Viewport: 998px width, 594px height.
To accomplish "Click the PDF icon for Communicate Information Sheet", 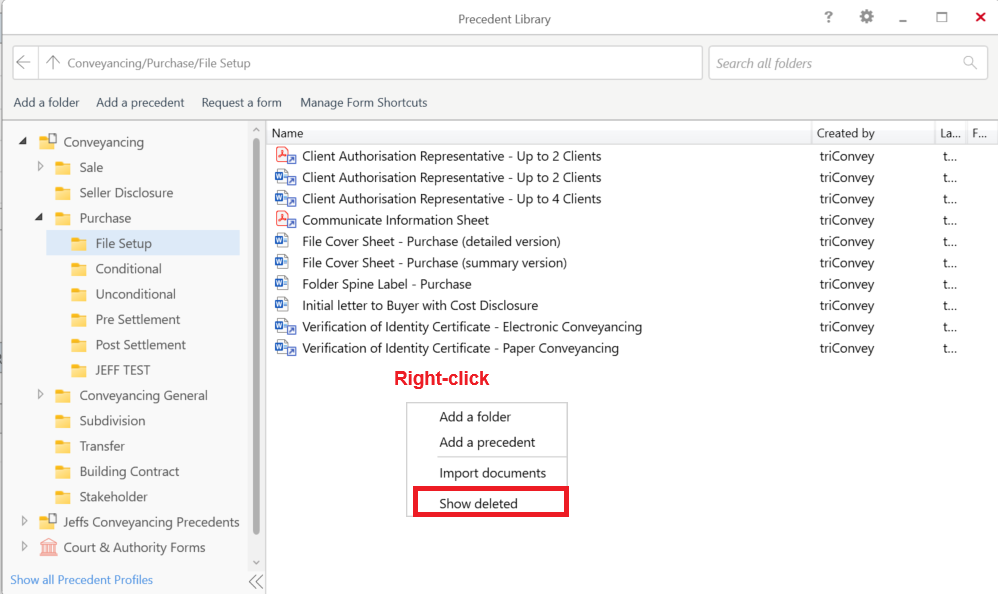I will pos(285,220).
